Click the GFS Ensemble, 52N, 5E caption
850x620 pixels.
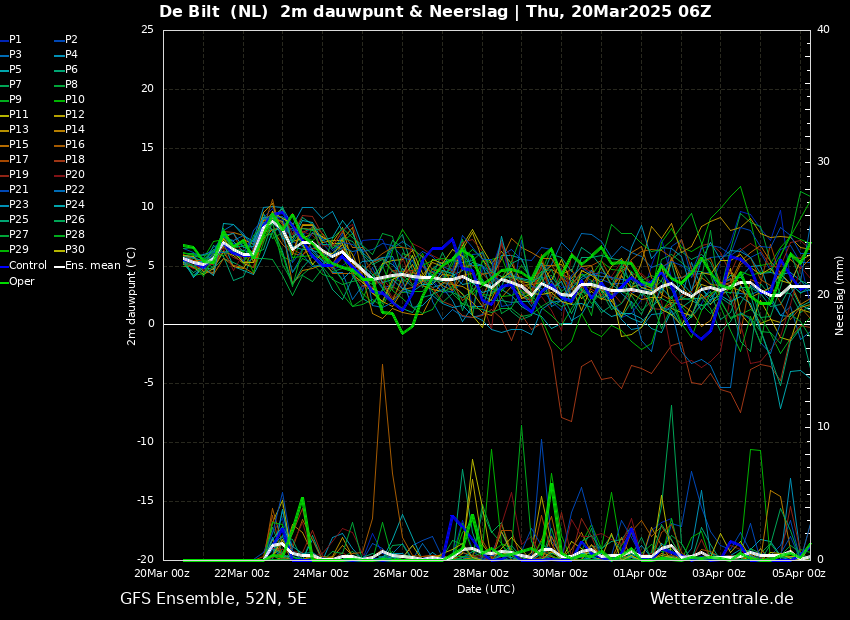(x=213, y=599)
